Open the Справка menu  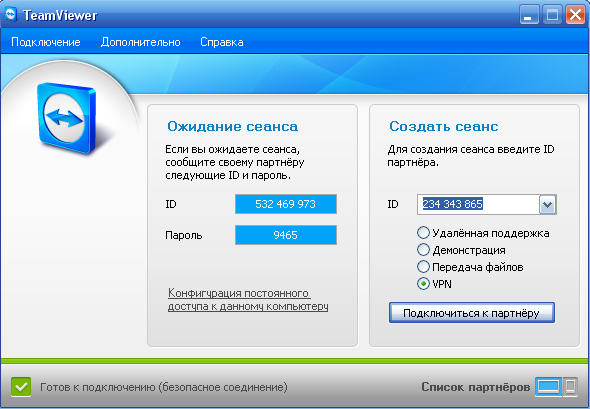tap(222, 42)
